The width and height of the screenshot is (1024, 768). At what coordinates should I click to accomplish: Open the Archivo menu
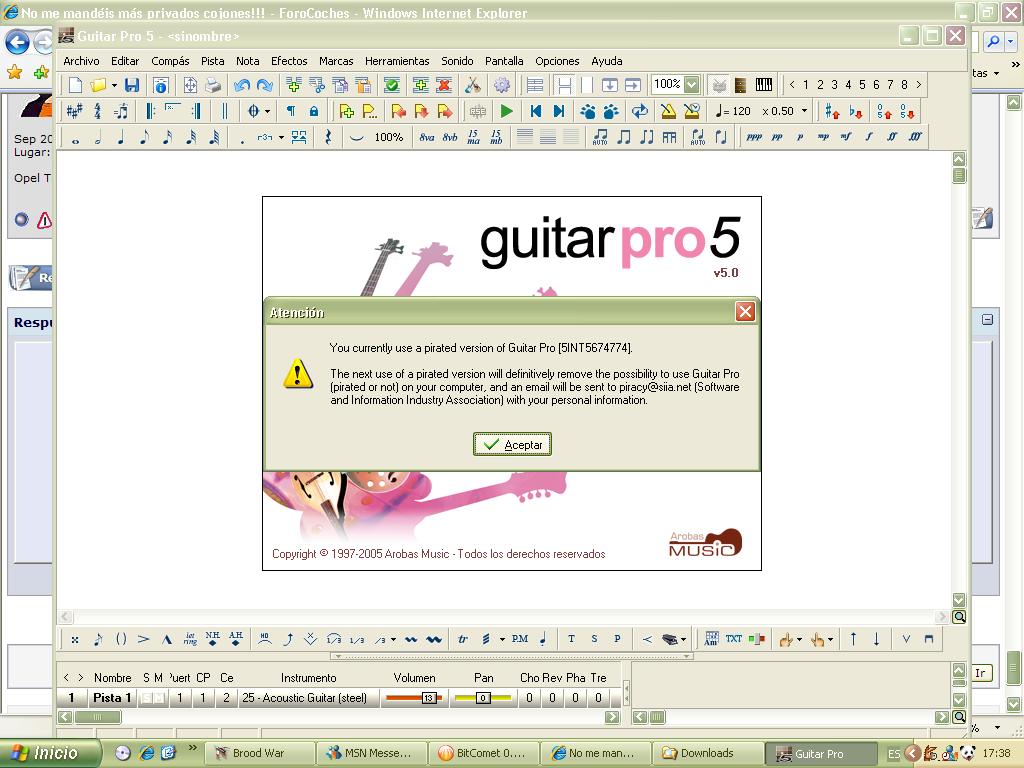(x=81, y=61)
